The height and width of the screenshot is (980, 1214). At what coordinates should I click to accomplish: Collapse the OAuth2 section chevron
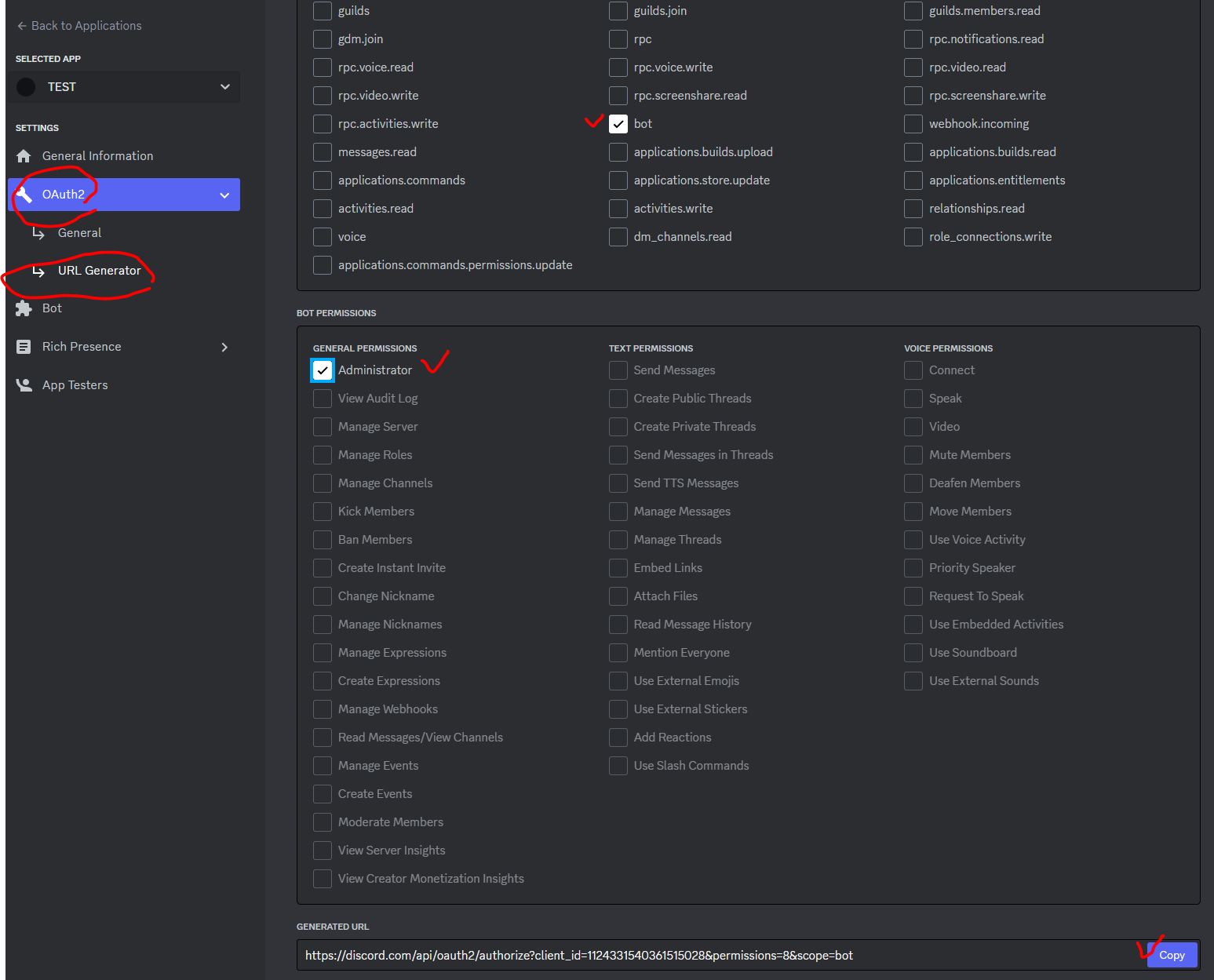(224, 195)
